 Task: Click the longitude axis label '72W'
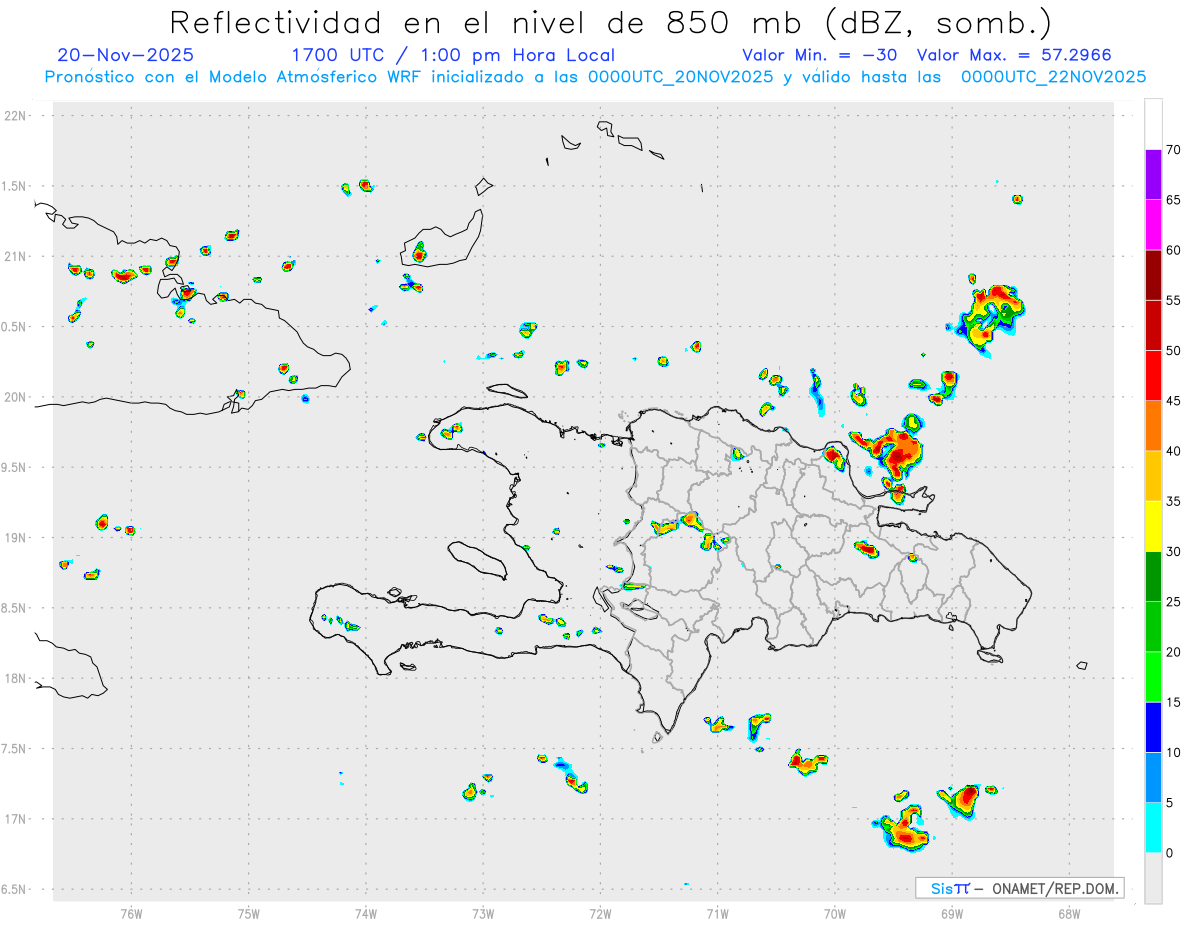600,913
